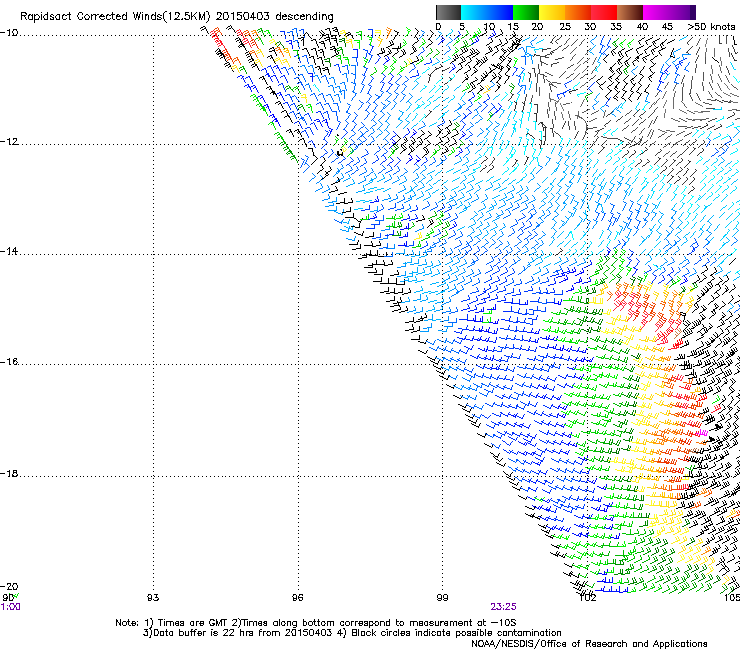Viewport: 740px width, 650px height.
Task: Click the '0' legend scale label
Action: (438, 27)
